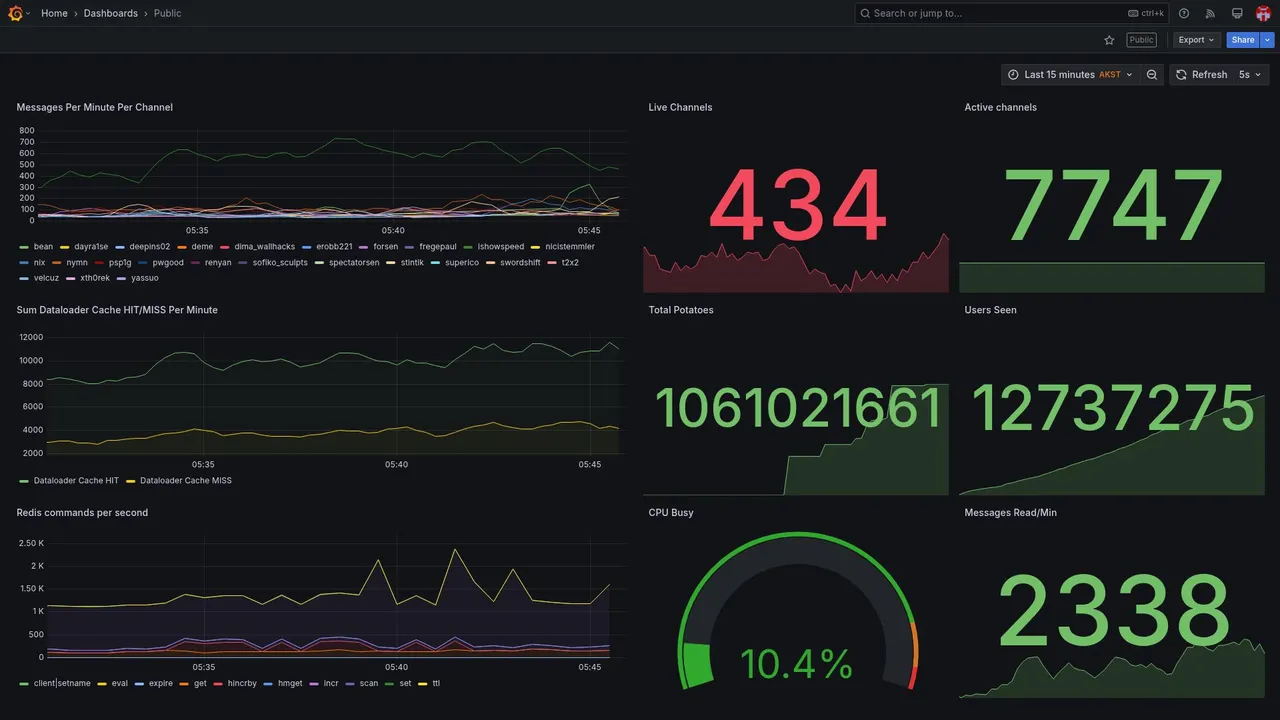Star this dashboard as favorite
Viewport: 1280px width, 720px height.
point(1109,40)
